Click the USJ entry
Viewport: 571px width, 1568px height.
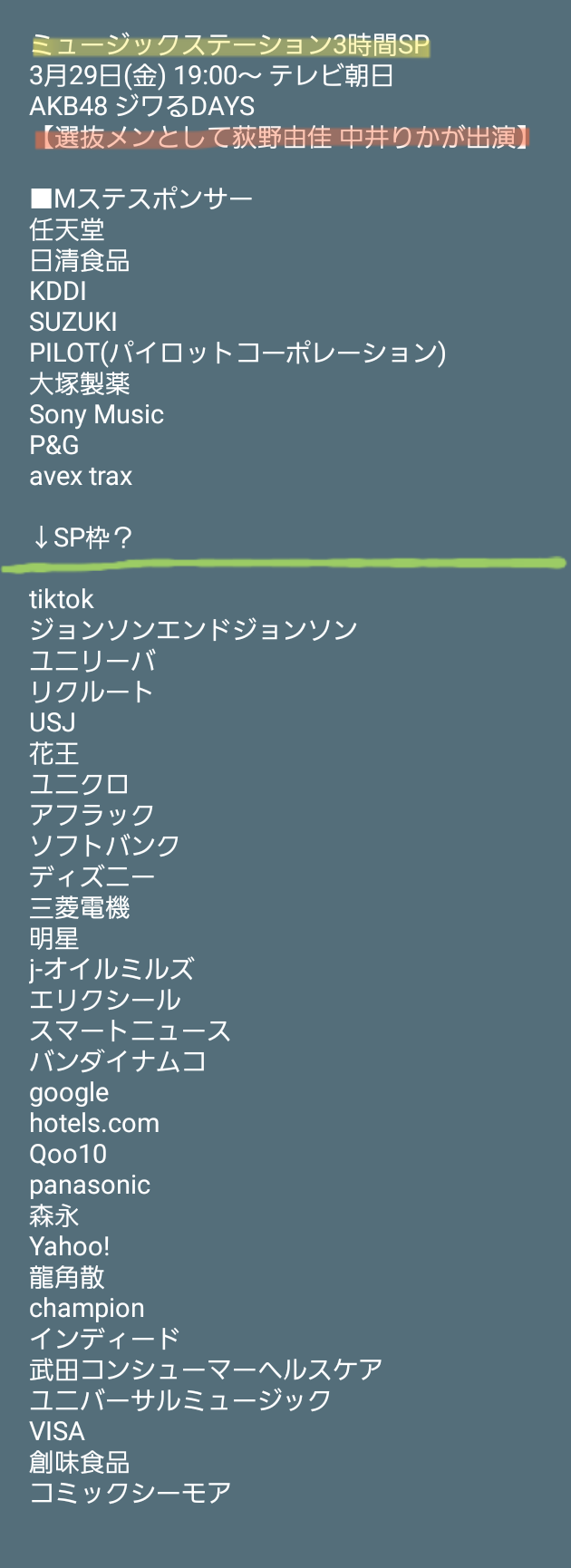[x=53, y=723]
